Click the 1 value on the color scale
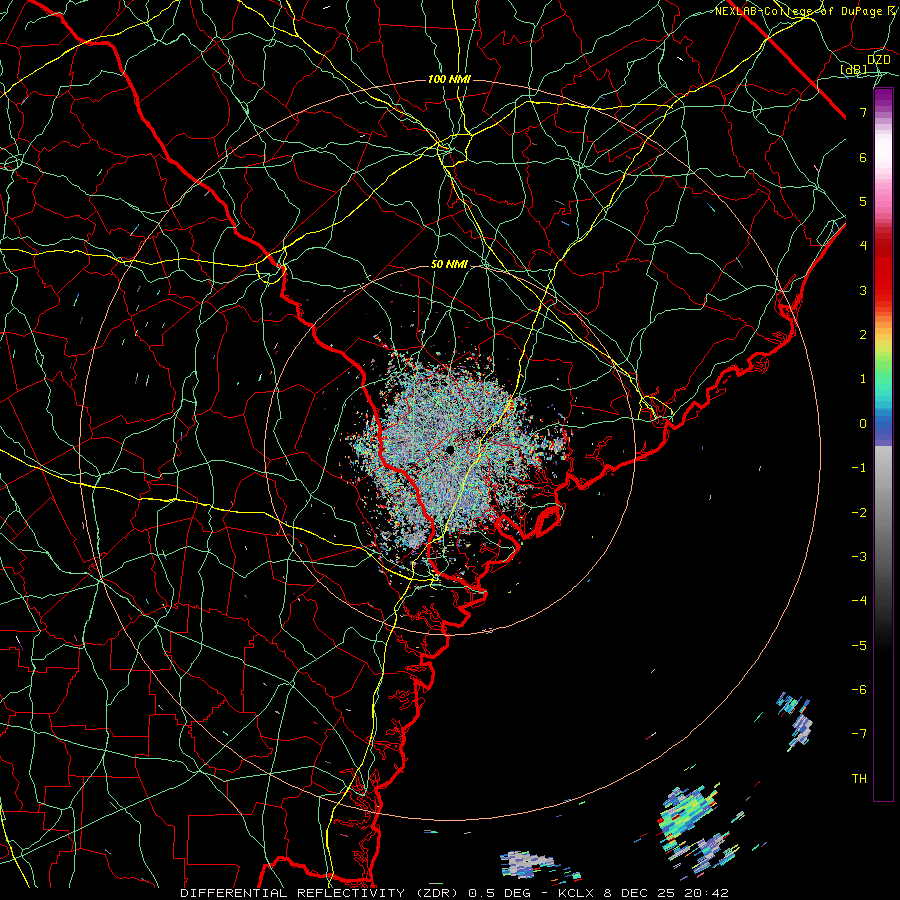 863,379
